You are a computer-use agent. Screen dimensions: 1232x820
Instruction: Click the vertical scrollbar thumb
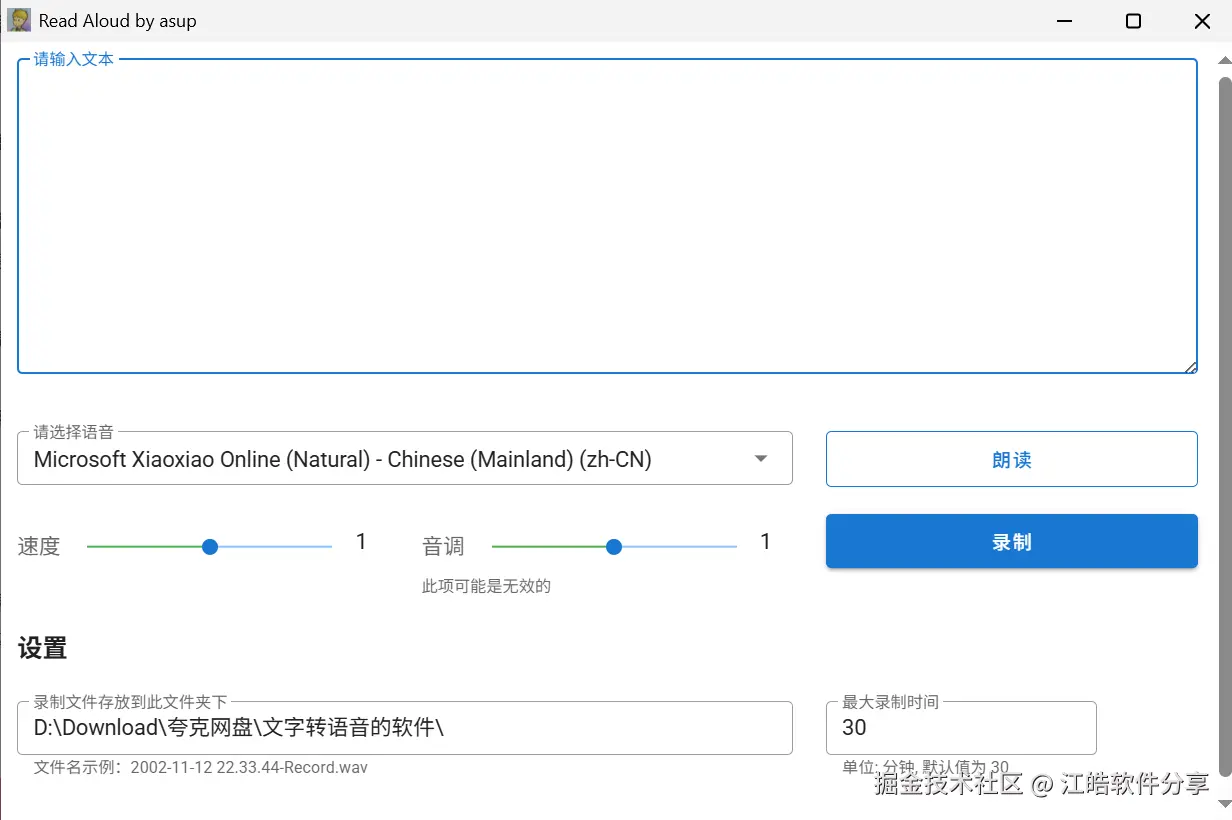coord(1224,425)
